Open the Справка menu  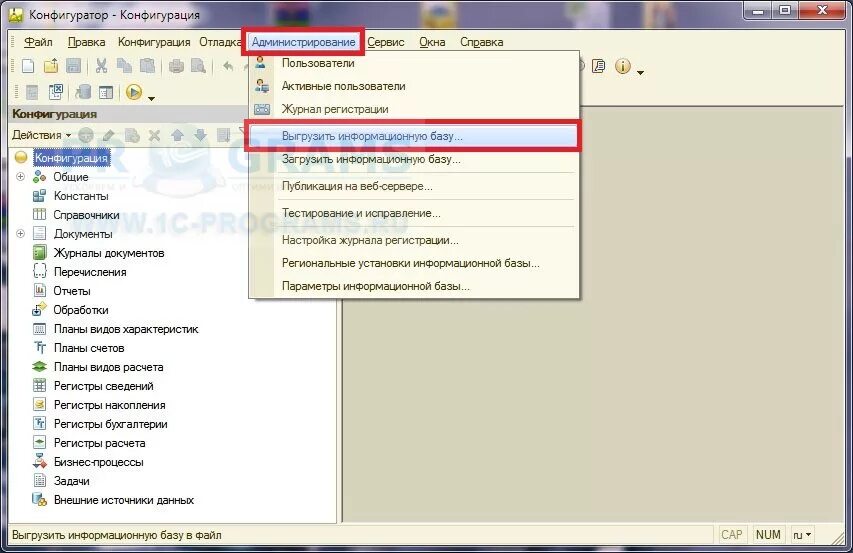click(x=481, y=42)
